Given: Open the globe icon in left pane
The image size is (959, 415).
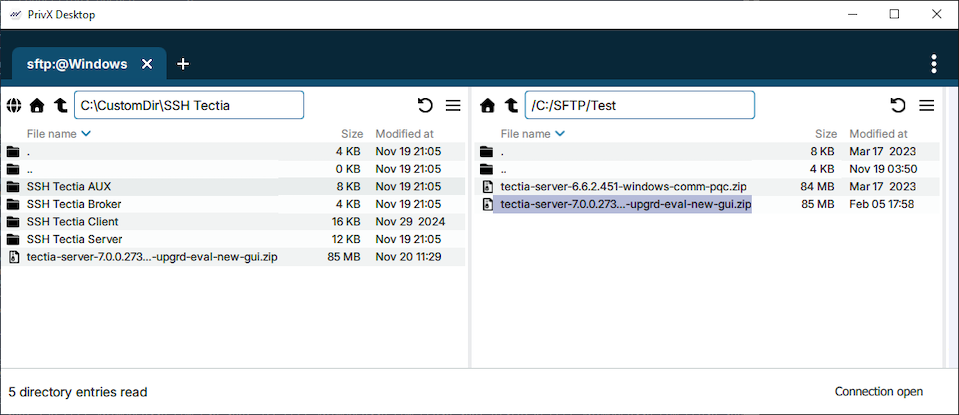Looking at the screenshot, I should coord(13,106).
